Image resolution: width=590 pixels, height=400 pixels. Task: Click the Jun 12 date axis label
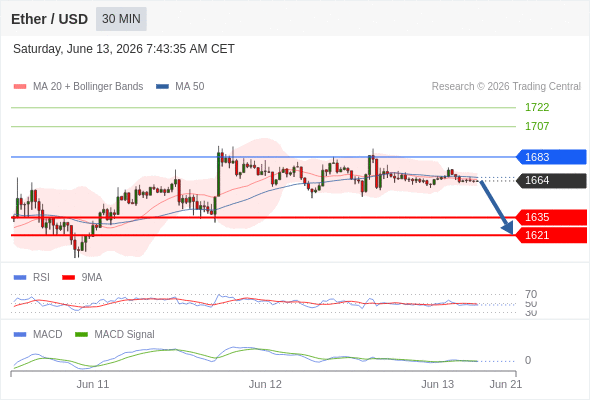(x=265, y=384)
